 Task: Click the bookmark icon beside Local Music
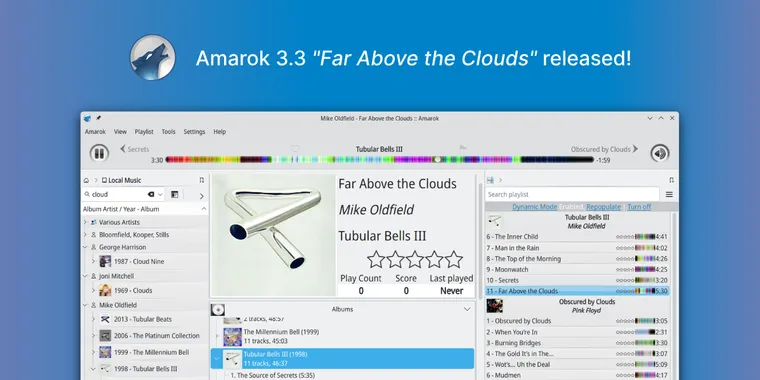(x=202, y=180)
